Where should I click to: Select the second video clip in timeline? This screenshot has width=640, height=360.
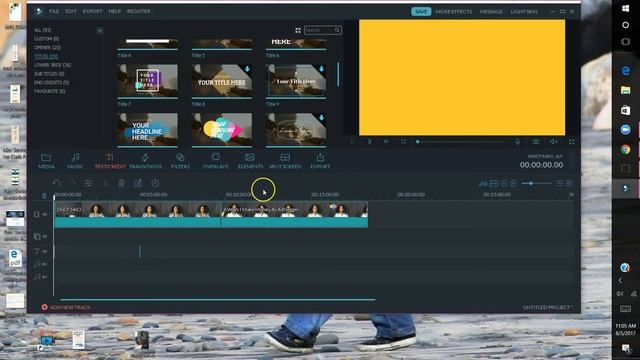(x=294, y=214)
